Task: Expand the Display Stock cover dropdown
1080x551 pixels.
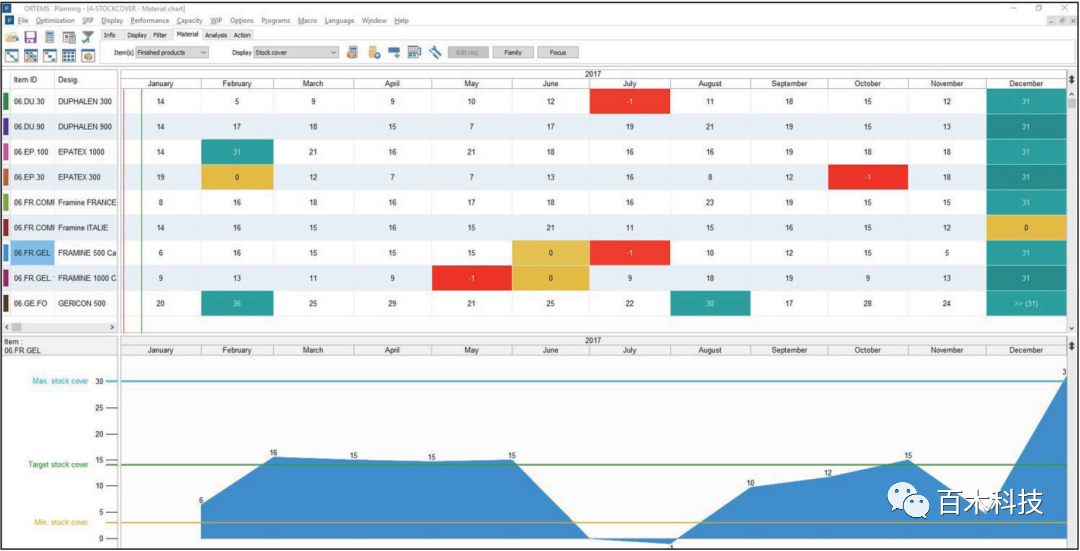Action: click(x=297, y=53)
